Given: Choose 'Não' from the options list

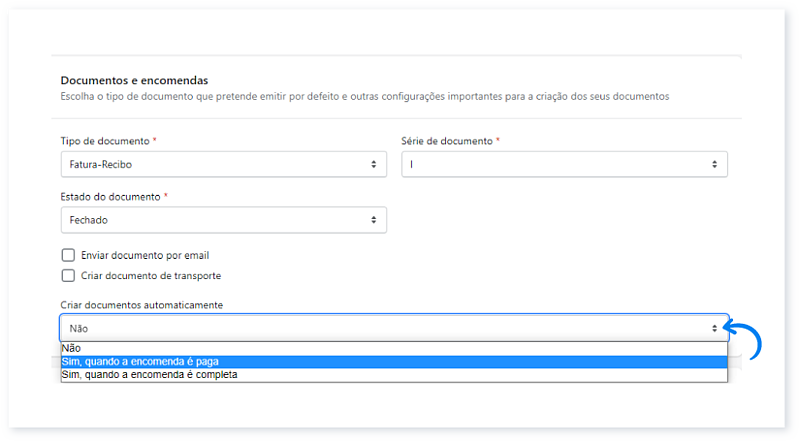Looking at the screenshot, I should click(x=394, y=348).
